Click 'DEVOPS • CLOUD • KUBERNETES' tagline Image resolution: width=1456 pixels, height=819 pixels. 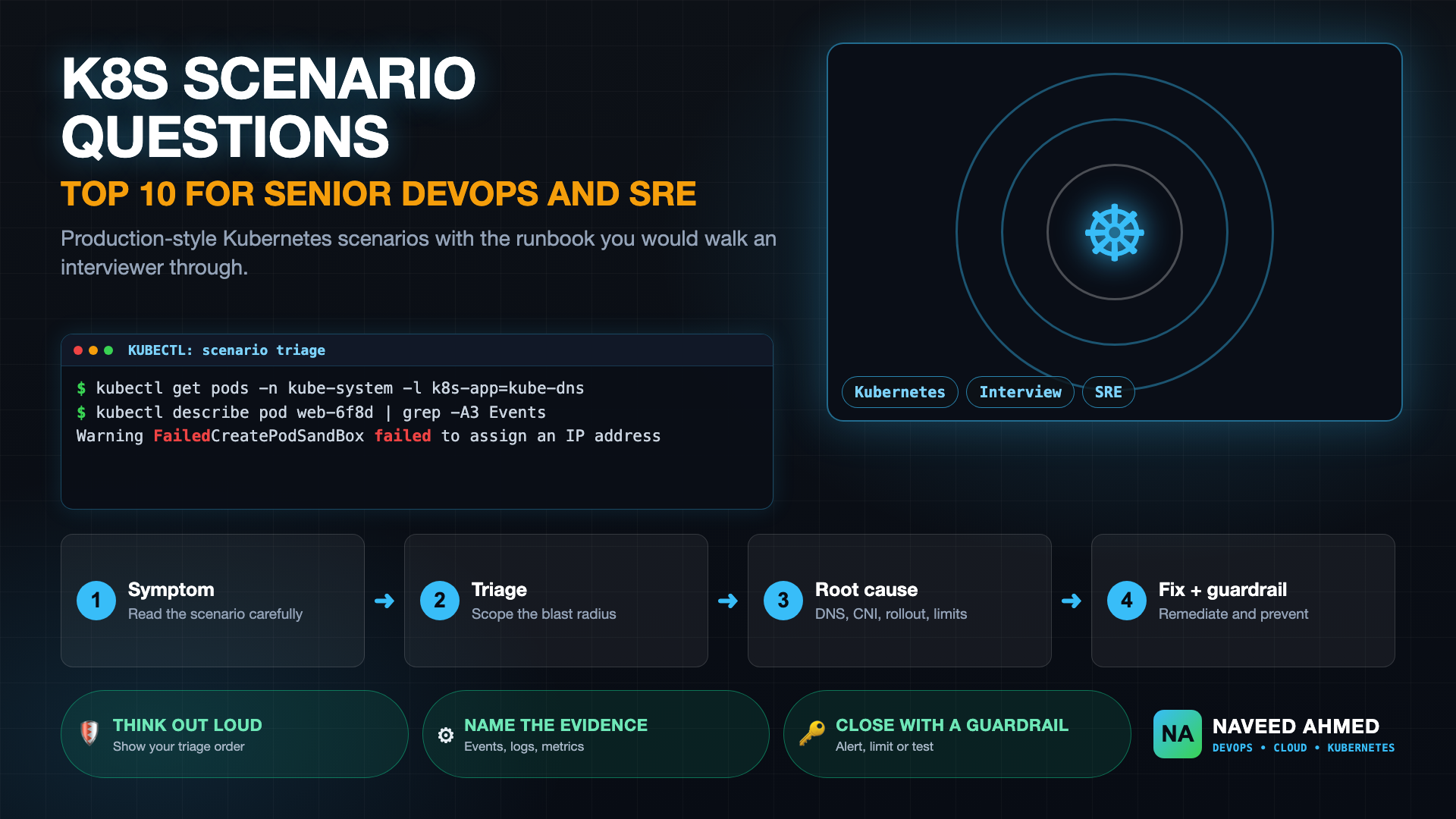(x=1303, y=748)
